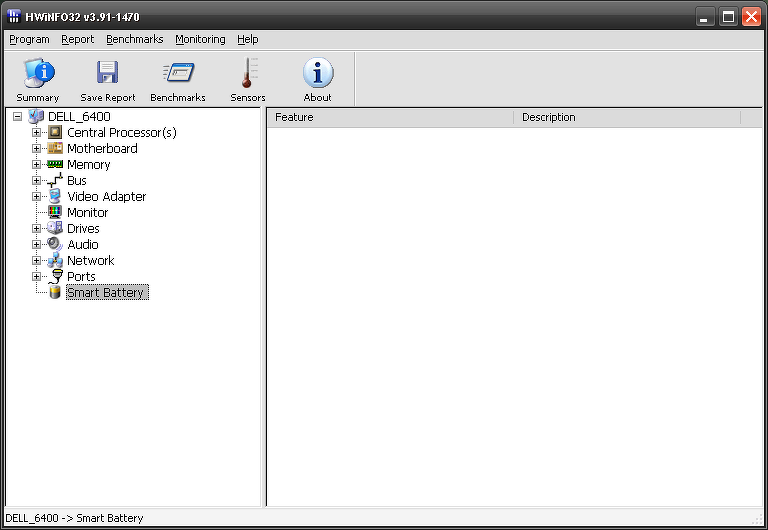Screen dimensions: 768x530
Task: Select the Network label
Action: (x=91, y=261)
